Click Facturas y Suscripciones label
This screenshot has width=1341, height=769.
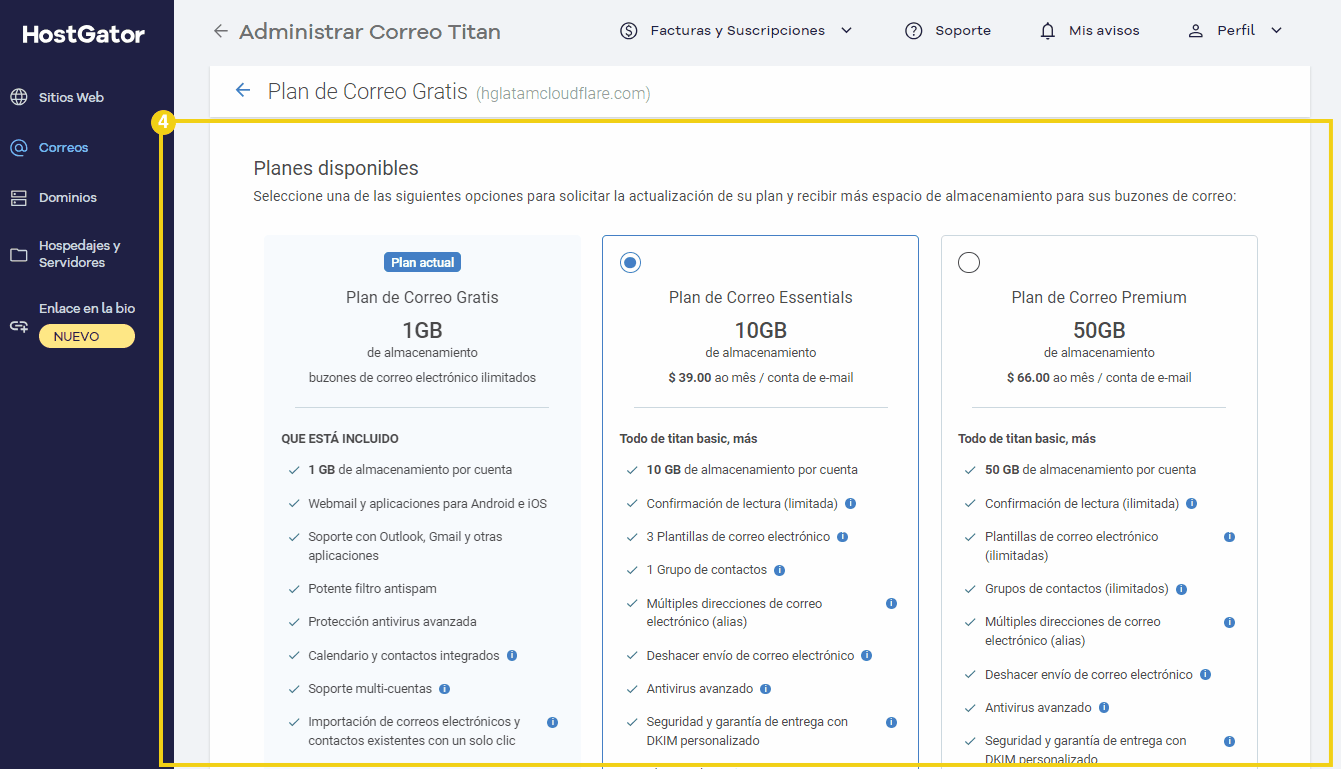[x=738, y=31]
